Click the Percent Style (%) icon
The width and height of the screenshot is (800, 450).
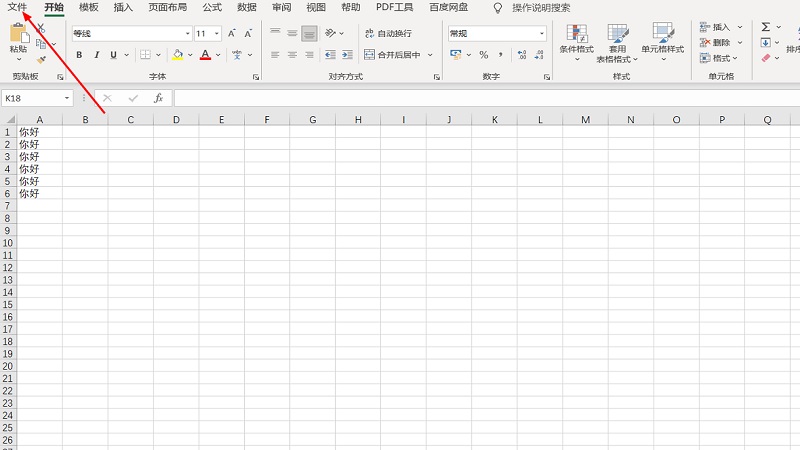483,55
